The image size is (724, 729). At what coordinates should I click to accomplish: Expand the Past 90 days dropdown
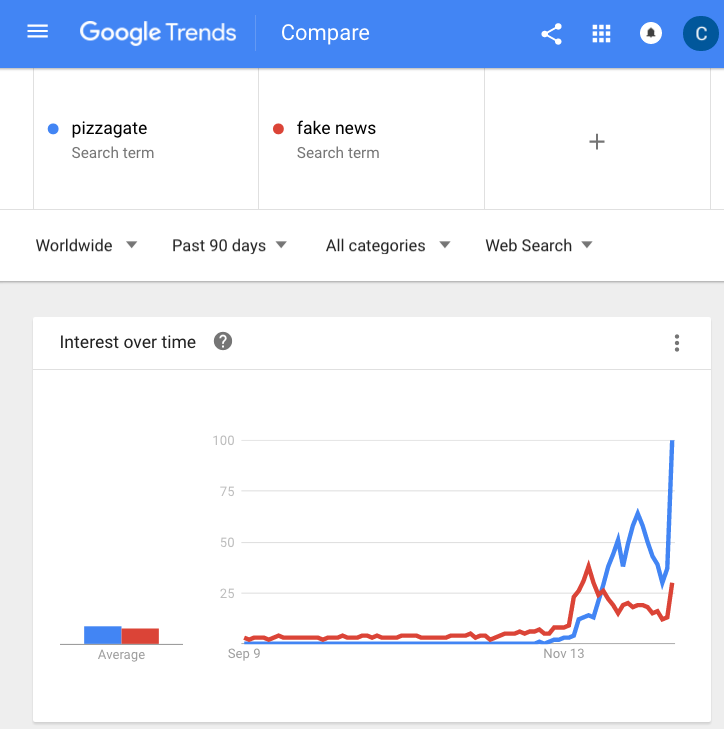pyautogui.click(x=230, y=245)
